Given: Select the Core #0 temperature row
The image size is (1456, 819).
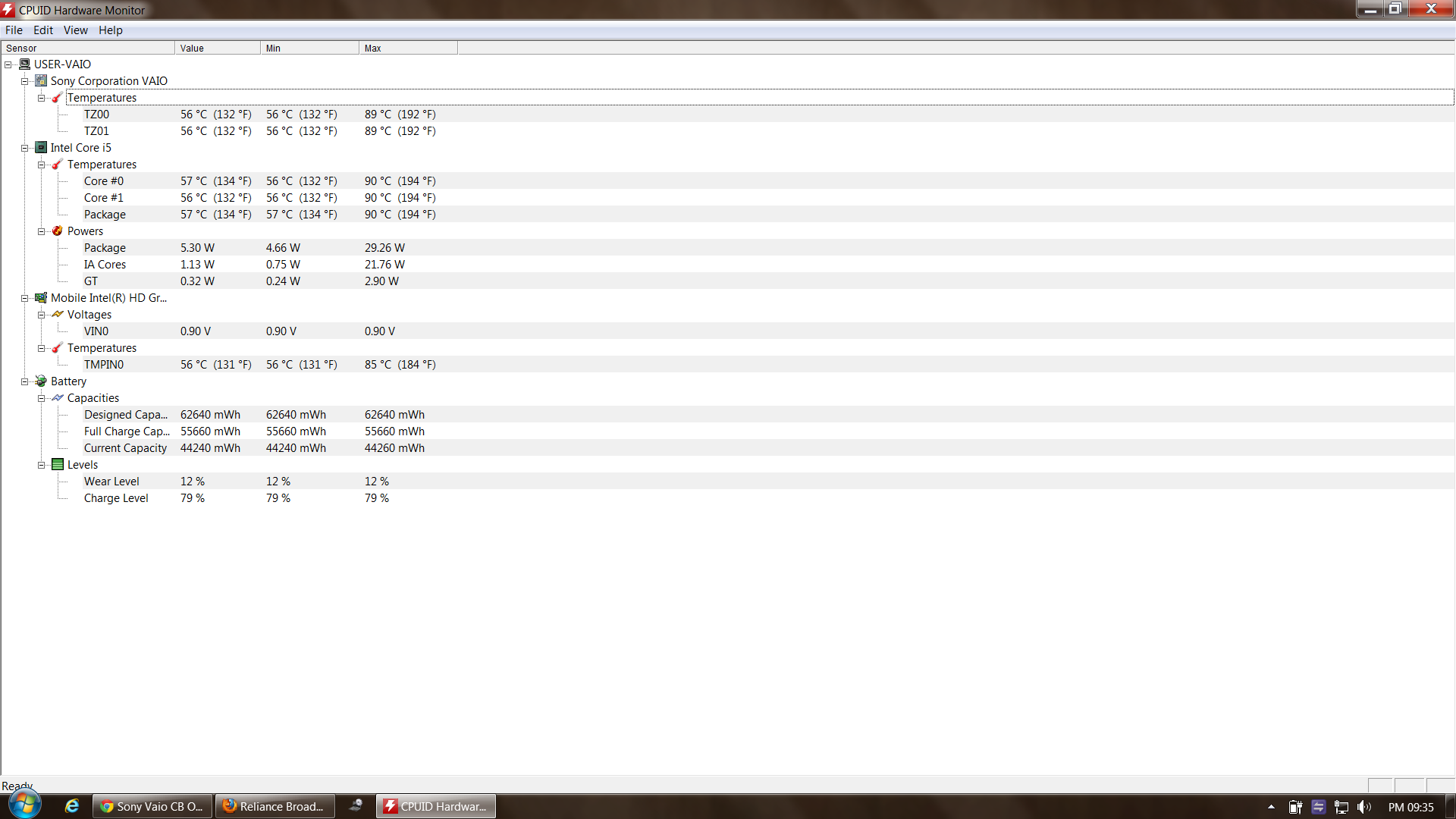Looking at the screenshot, I should tap(769, 181).
